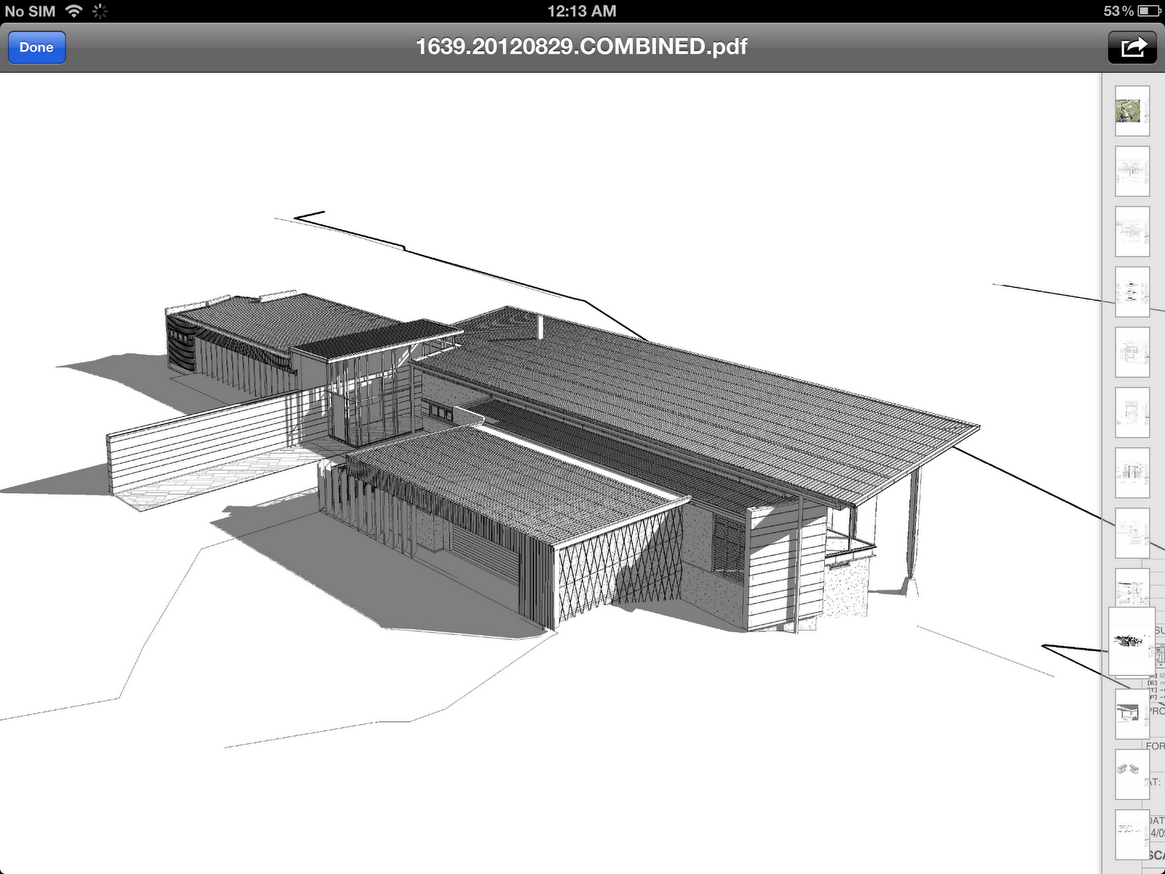Tap the Wi-Fi status icon

tap(74, 10)
